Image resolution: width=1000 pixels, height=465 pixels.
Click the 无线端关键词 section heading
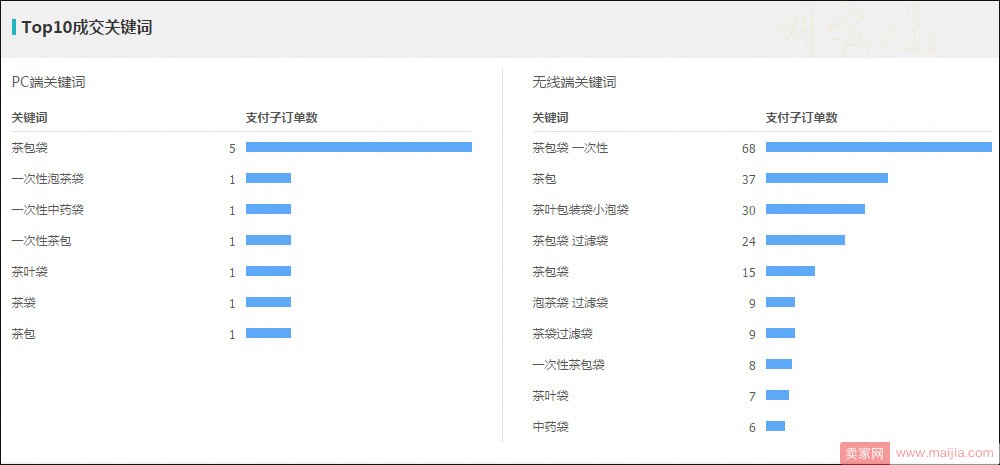click(574, 82)
